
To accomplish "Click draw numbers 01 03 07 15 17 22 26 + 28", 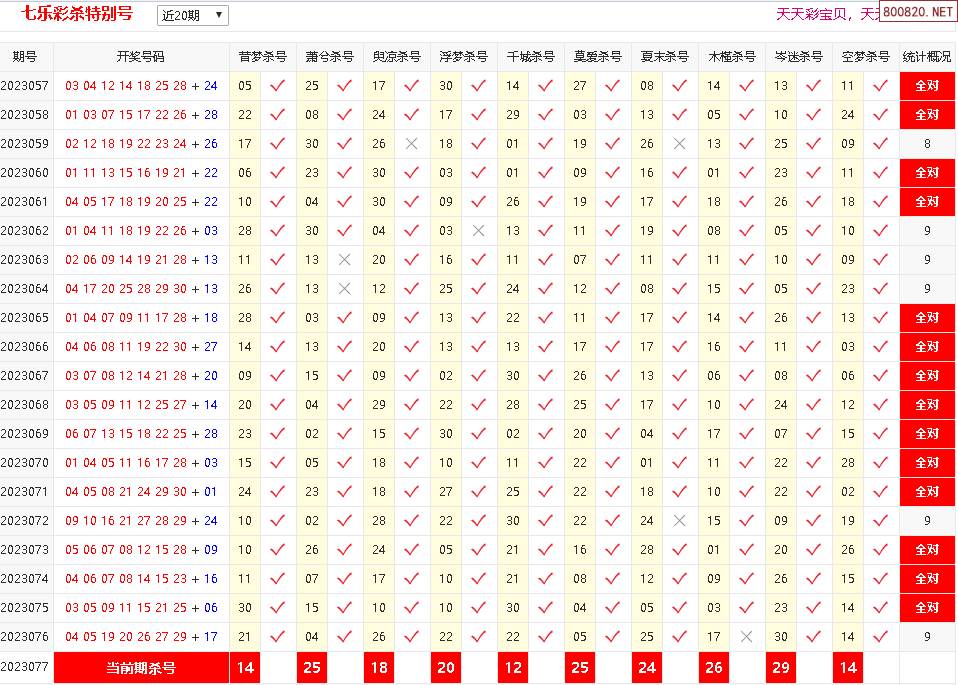I will point(141,114).
